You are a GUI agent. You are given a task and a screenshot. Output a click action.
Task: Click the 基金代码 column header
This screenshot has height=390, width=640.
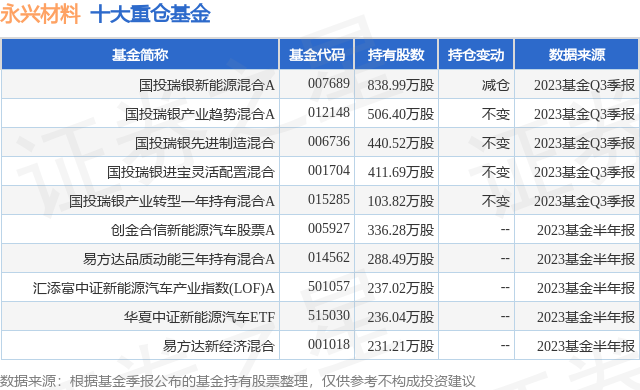tap(317, 55)
